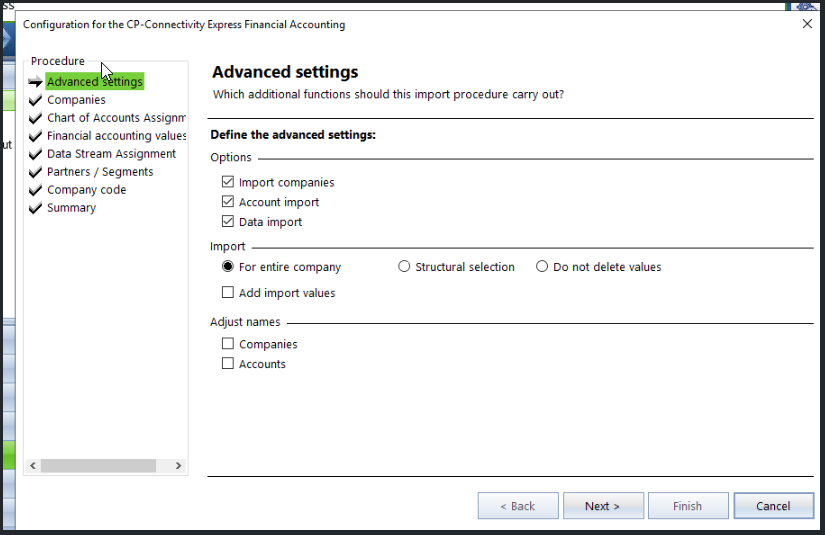Disable Data import option
This screenshot has height=535, width=825.
click(x=228, y=222)
